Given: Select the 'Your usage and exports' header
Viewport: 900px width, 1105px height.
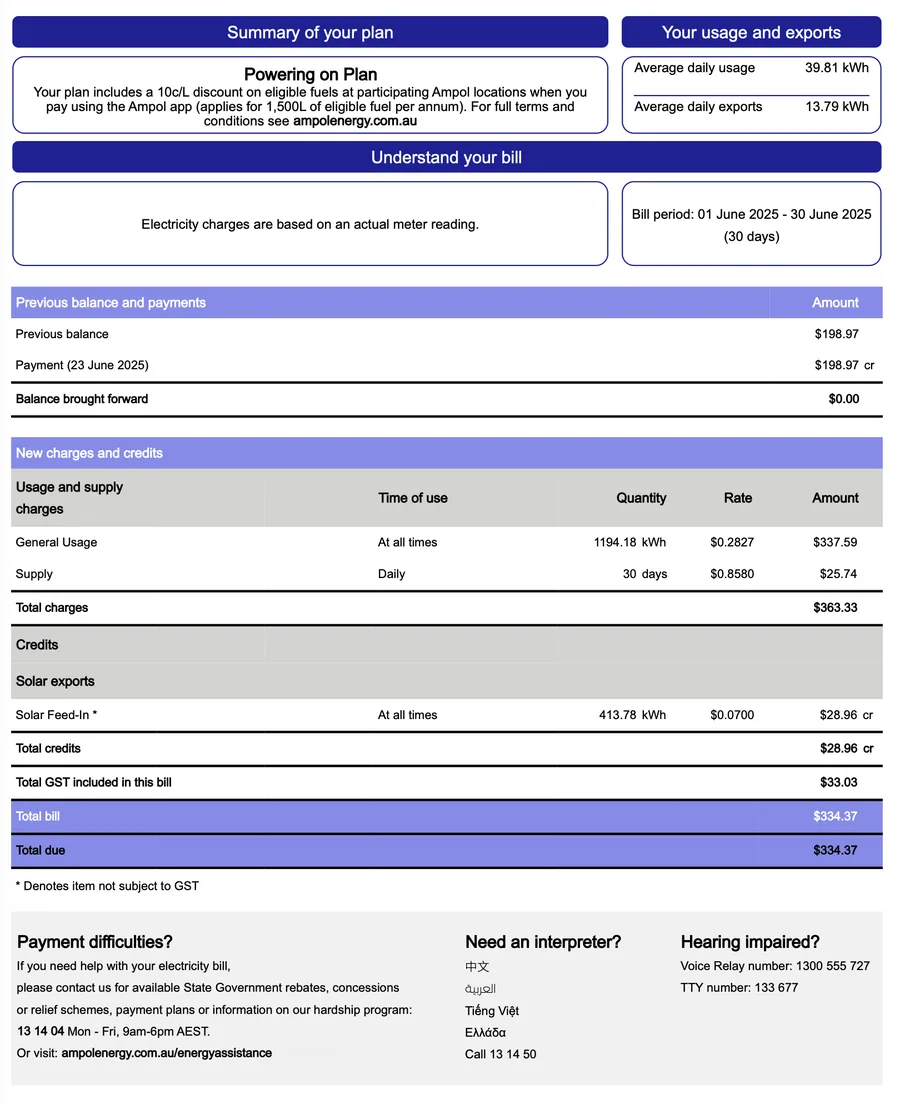Looking at the screenshot, I should pos(751,32).
